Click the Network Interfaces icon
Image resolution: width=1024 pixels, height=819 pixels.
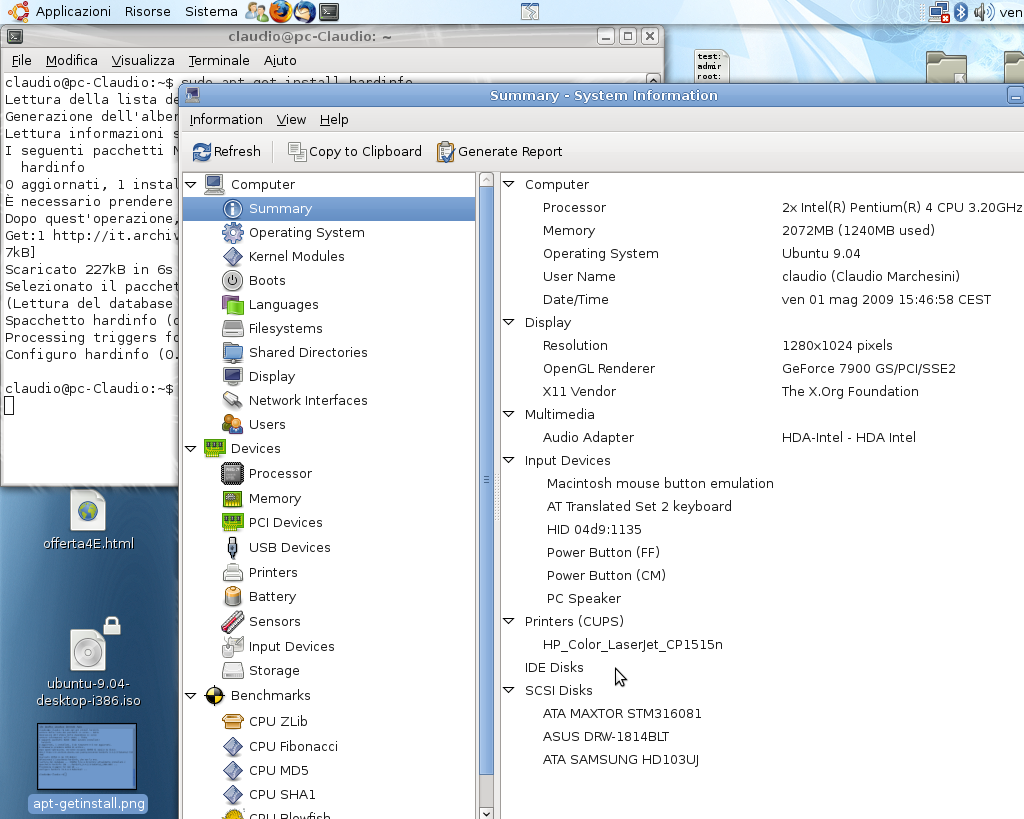(232, 400)
